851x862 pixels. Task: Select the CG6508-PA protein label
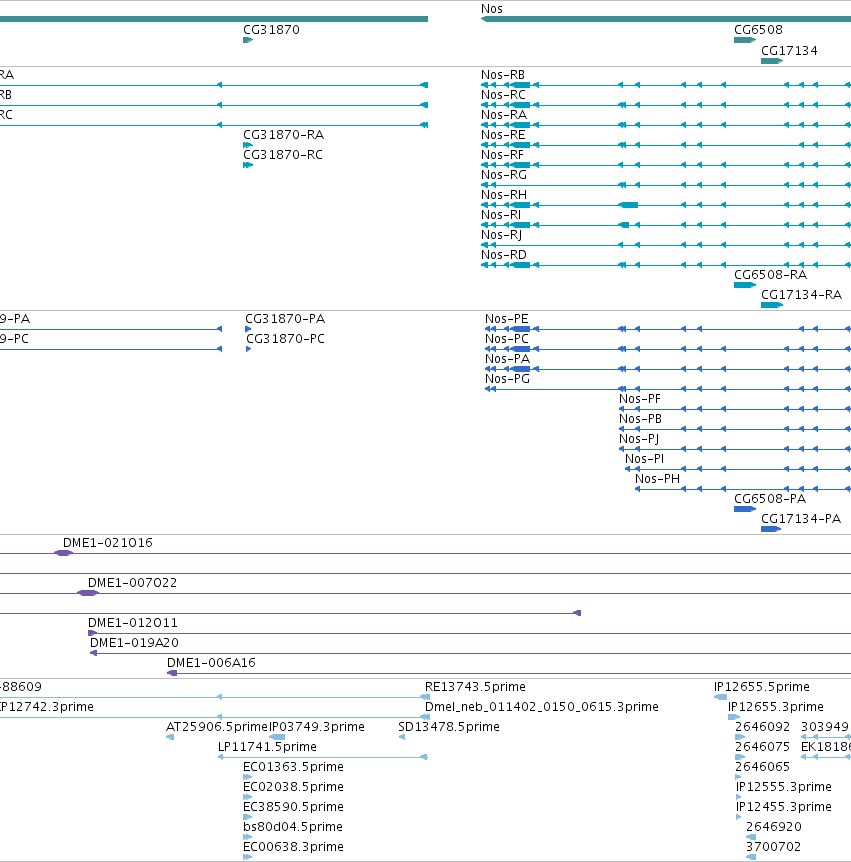tap(770, 499)
